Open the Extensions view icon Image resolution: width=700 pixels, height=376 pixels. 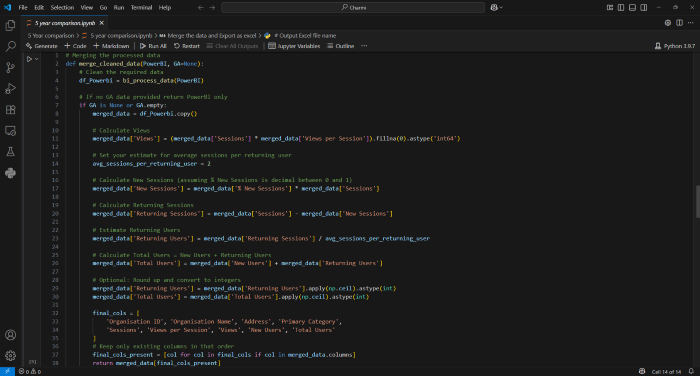[x=10, y=109]
